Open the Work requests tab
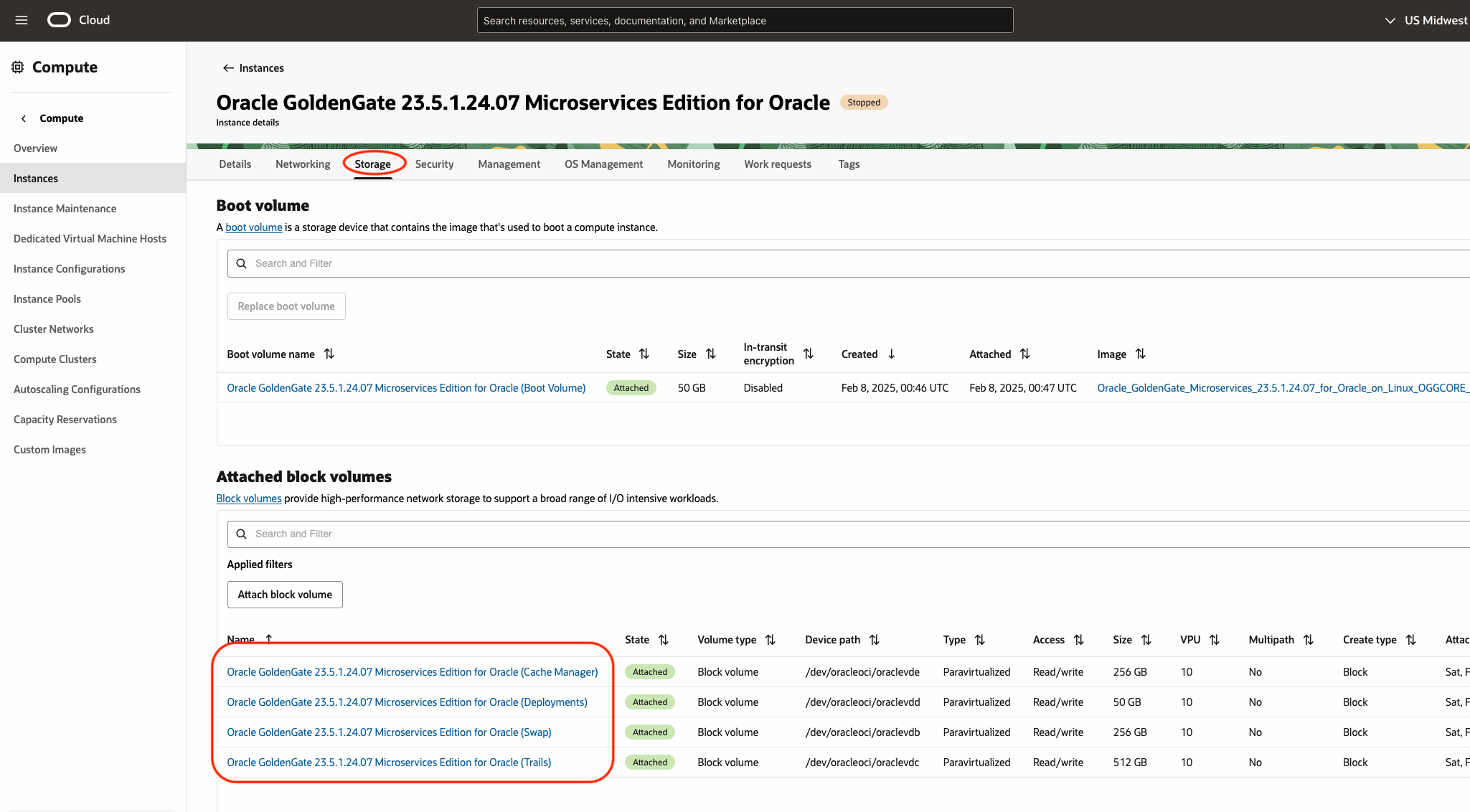The width and height of the screenshot is (1470, 812). (x=777, y=164)
